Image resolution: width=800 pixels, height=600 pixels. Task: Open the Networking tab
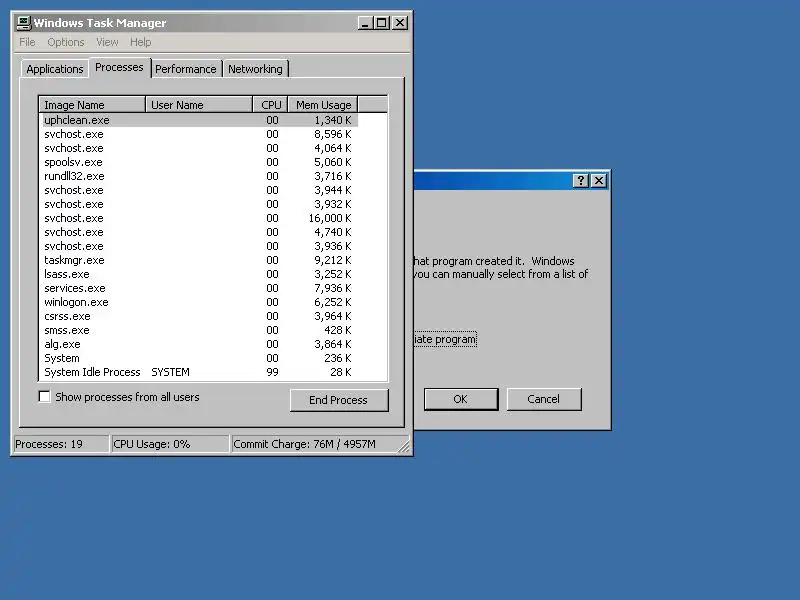click(x=255, y=69)
